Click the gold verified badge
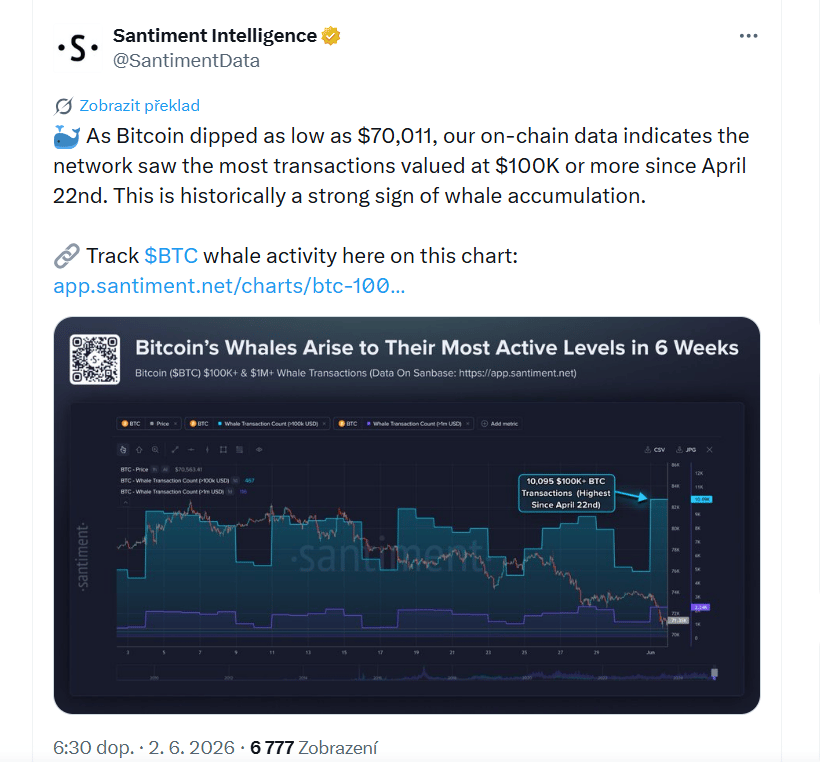This screenshot has width=820, height=762. click(331, 36)
